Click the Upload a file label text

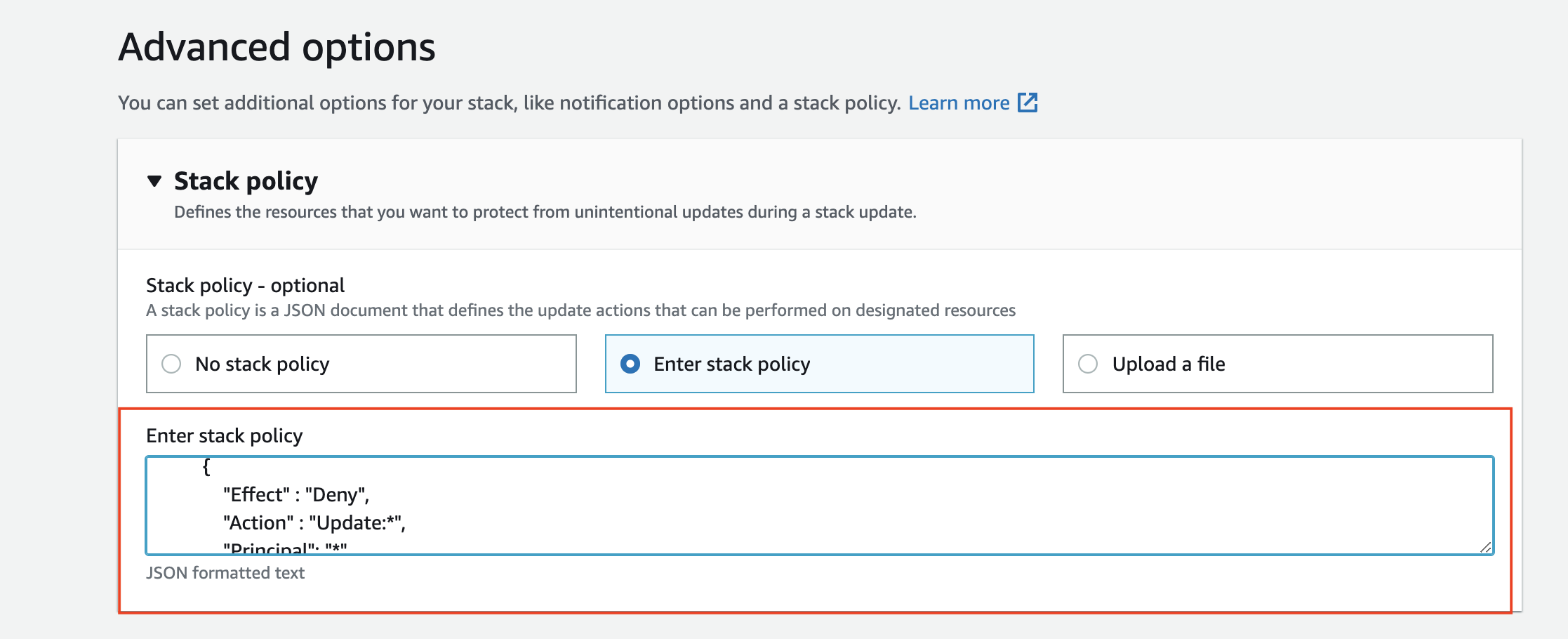coord(1169,364)
